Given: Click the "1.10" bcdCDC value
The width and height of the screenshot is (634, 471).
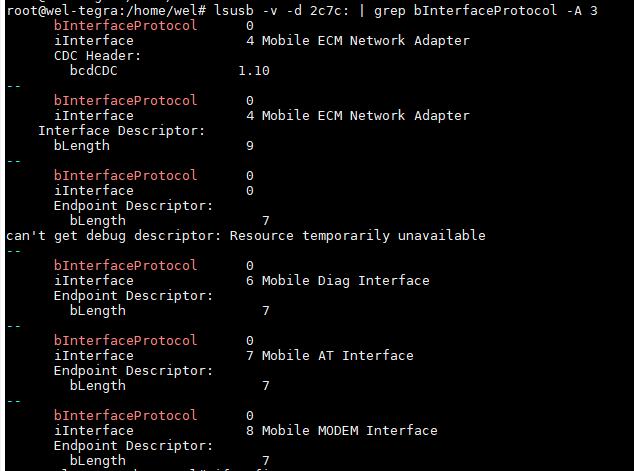Looking at the screenshot, I should click(x=253, y=71).
